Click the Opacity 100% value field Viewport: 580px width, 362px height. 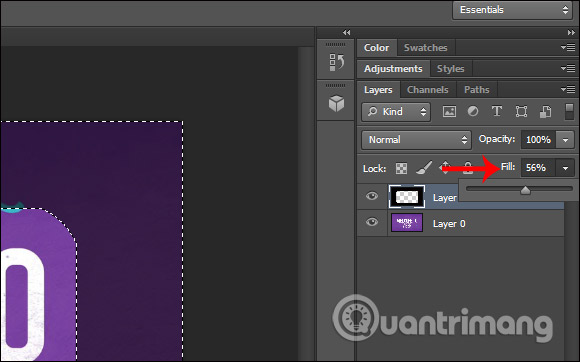click(x=538, y=140)
